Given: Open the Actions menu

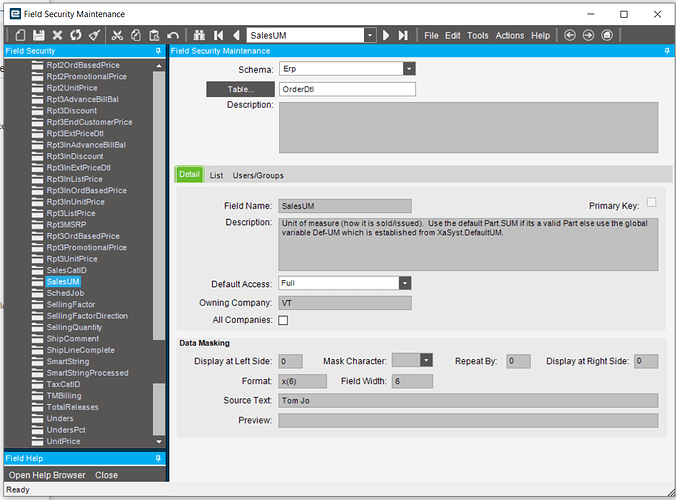Looking at the screenshot, I should [x=510, y=35].
